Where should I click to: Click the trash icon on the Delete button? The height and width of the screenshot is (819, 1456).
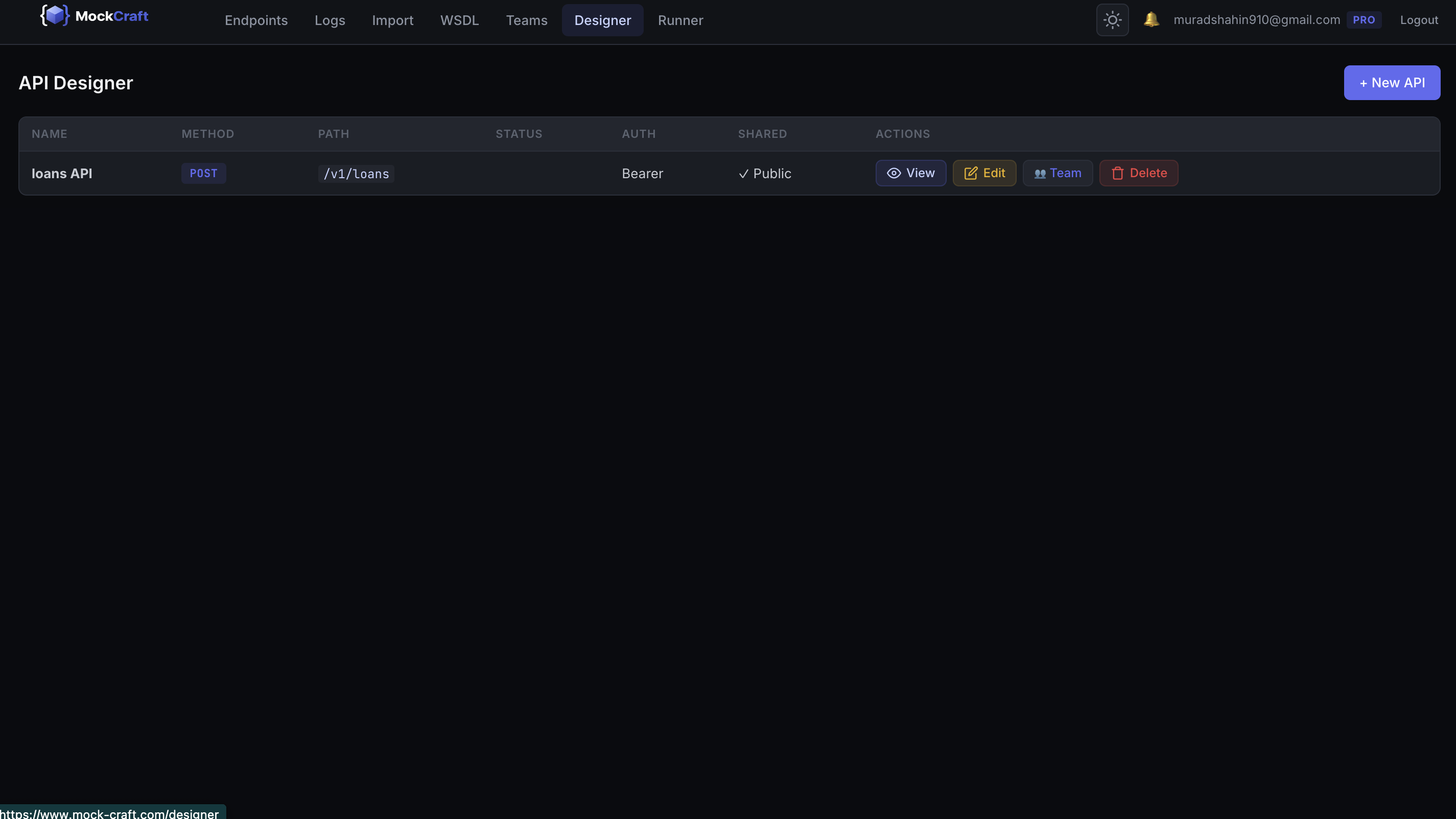coord(1117,174)
